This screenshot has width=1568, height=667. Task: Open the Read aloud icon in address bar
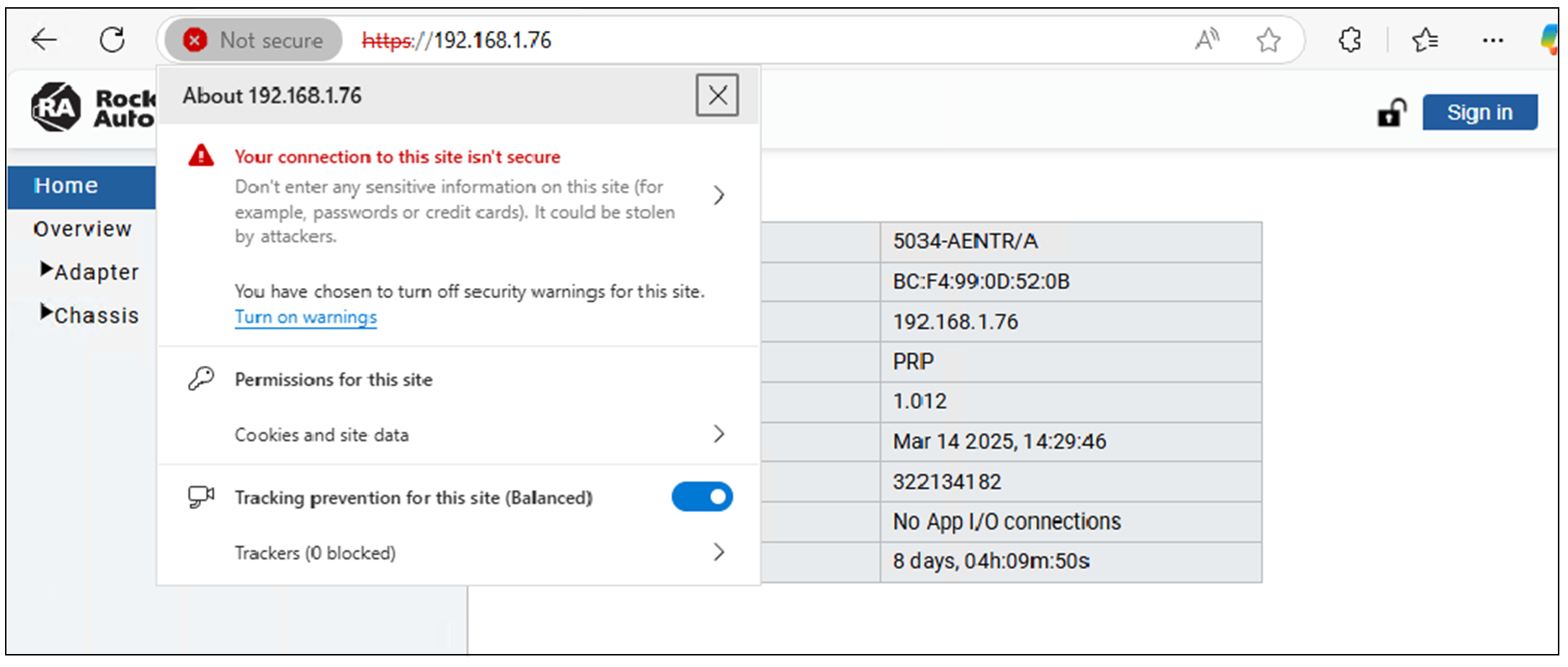1207,40
